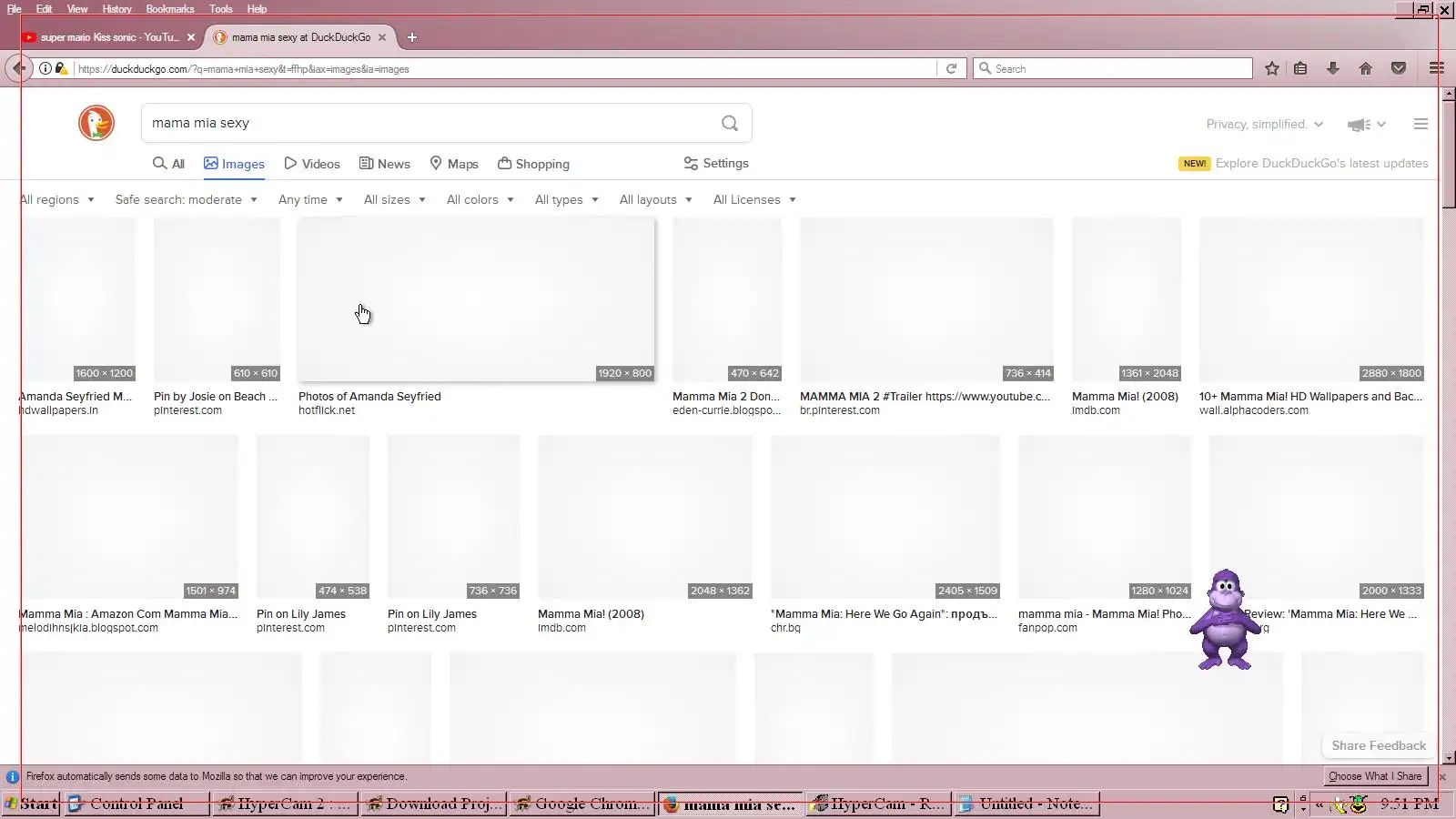
Task: Expand the Any time filter
Action: (310, 199)
